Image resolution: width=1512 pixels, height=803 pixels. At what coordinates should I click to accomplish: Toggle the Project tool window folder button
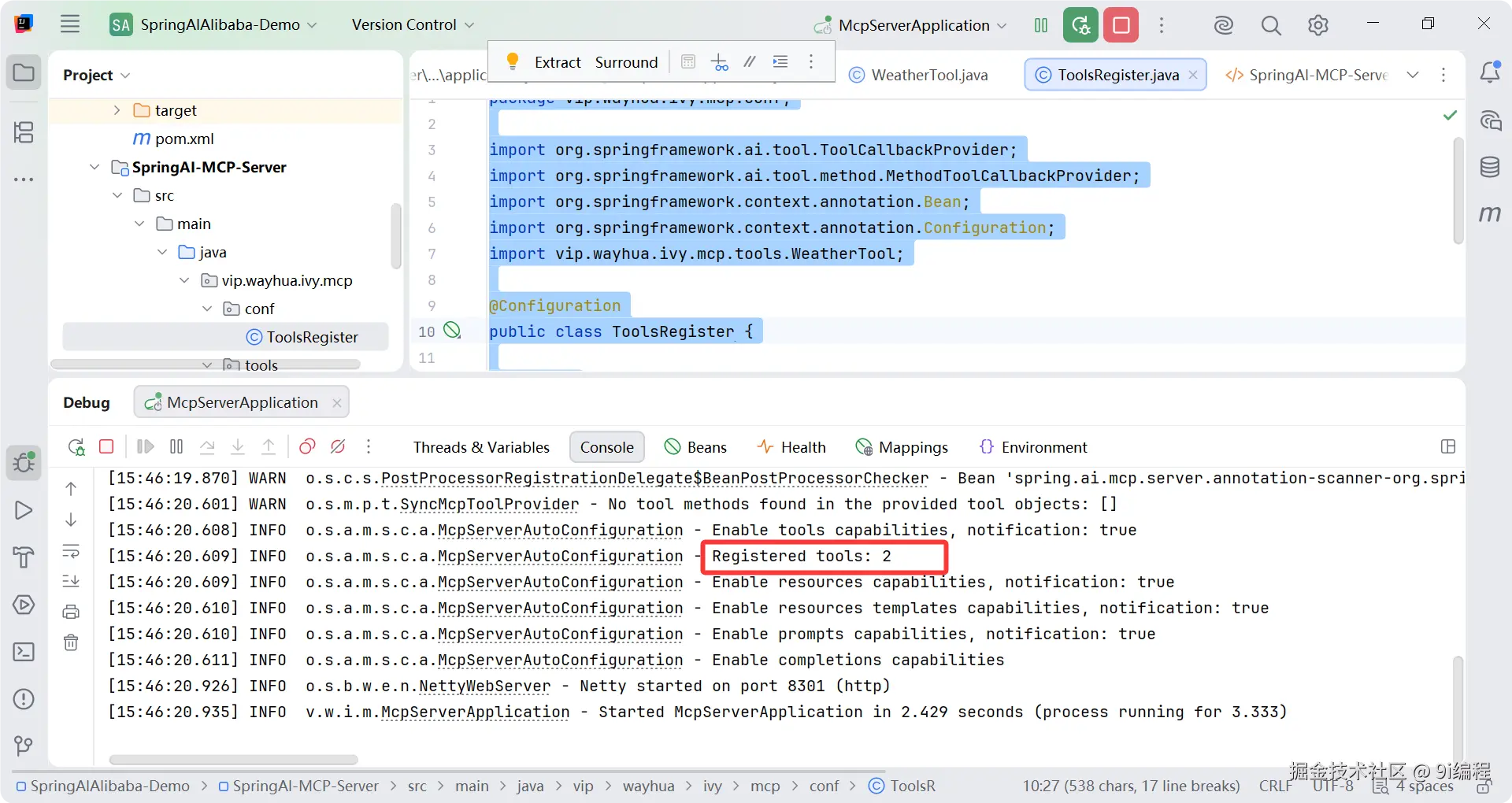pyautogui.click(x=24, y=72)
